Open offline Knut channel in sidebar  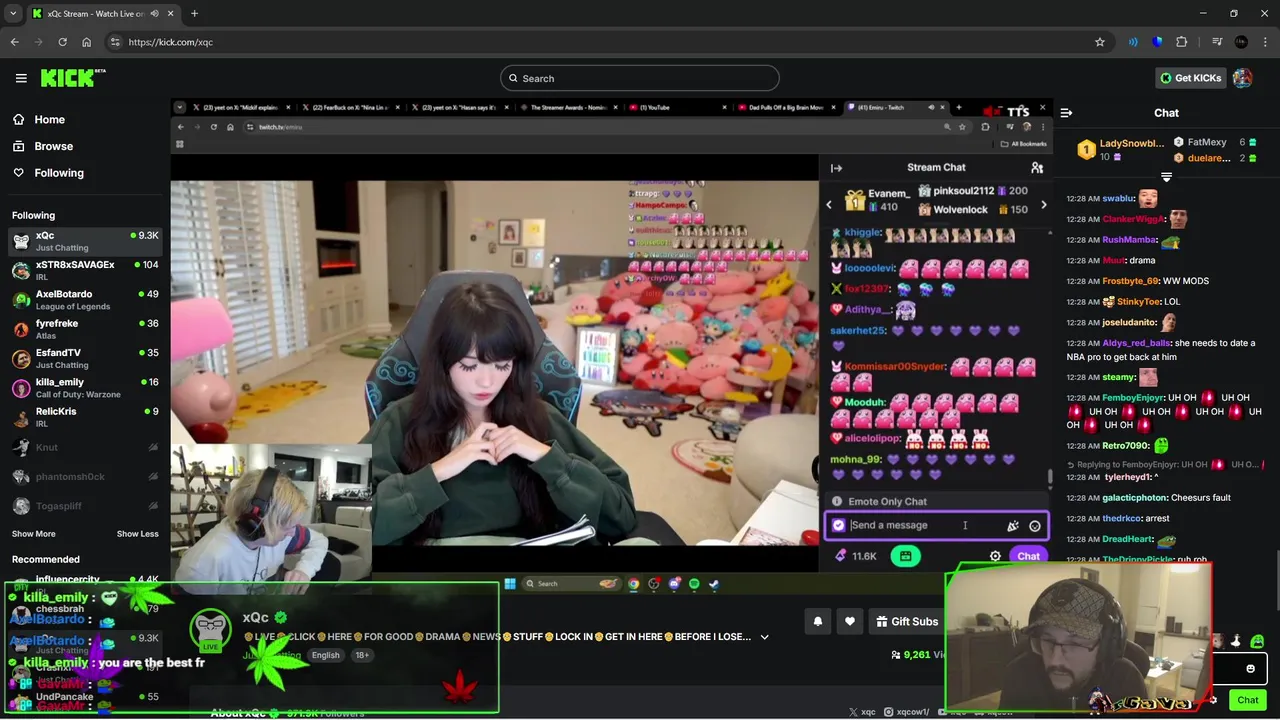coord(85,447)
